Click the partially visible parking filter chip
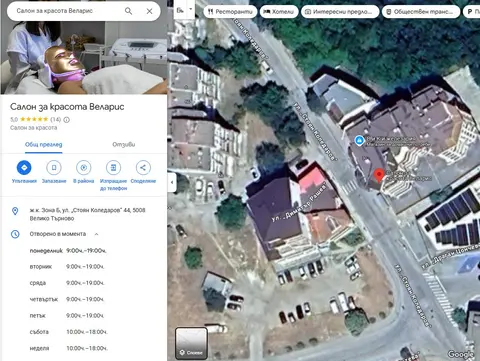The height and width of the screenshot is (361, 480). coord(472,12)
